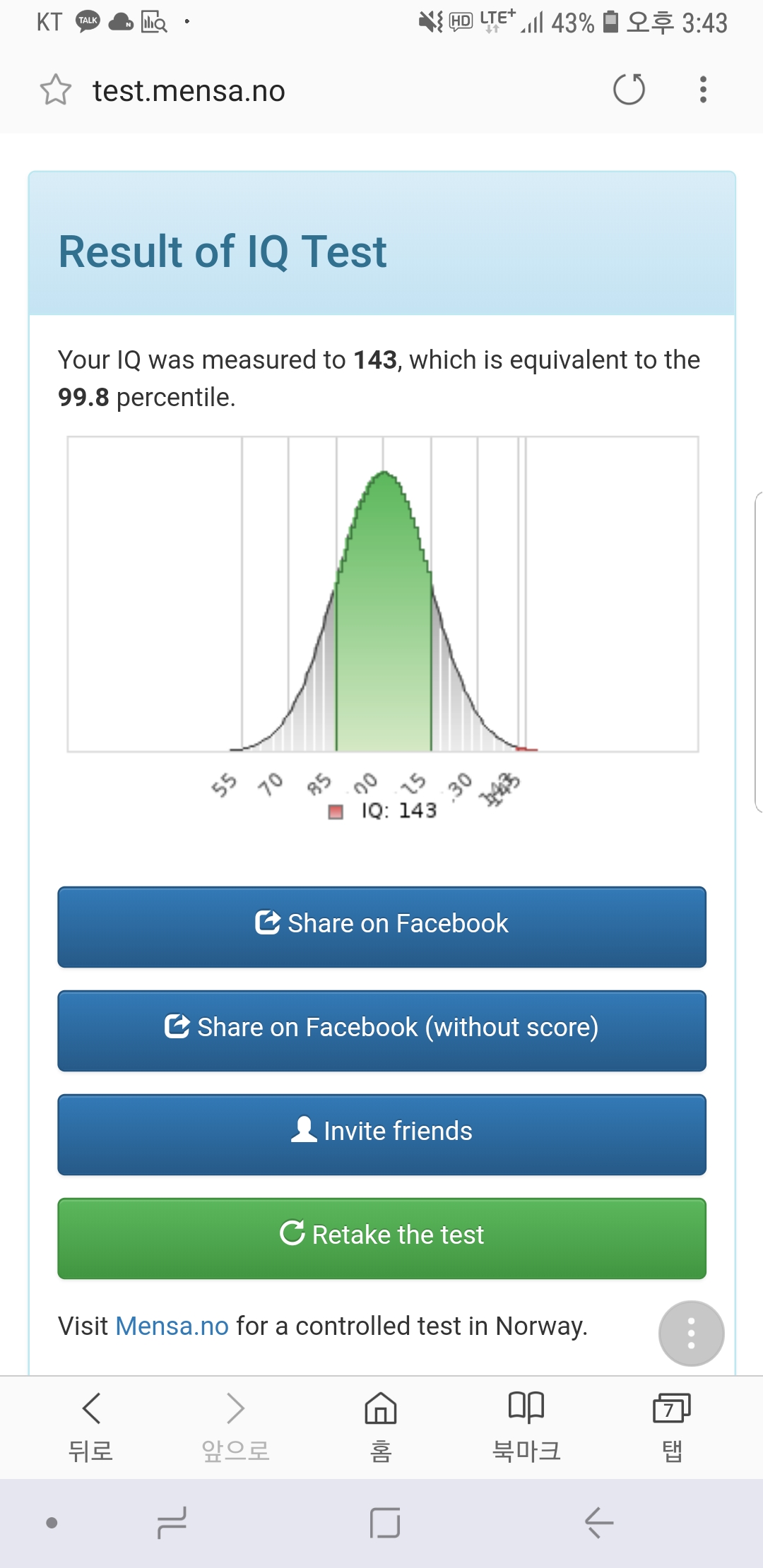
Task: Open the Mensa.no link
Action: click(x=172, y=1326)
